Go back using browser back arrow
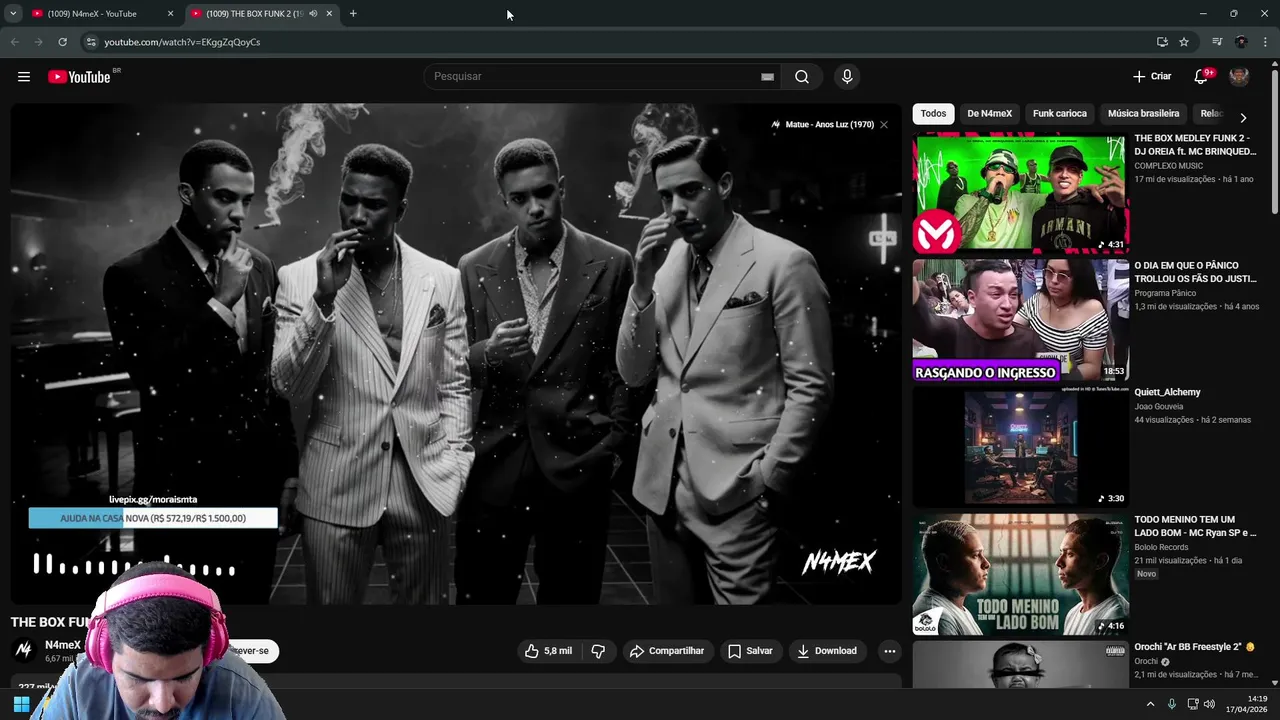1280x720 pixels. click(x=14, y=42)
